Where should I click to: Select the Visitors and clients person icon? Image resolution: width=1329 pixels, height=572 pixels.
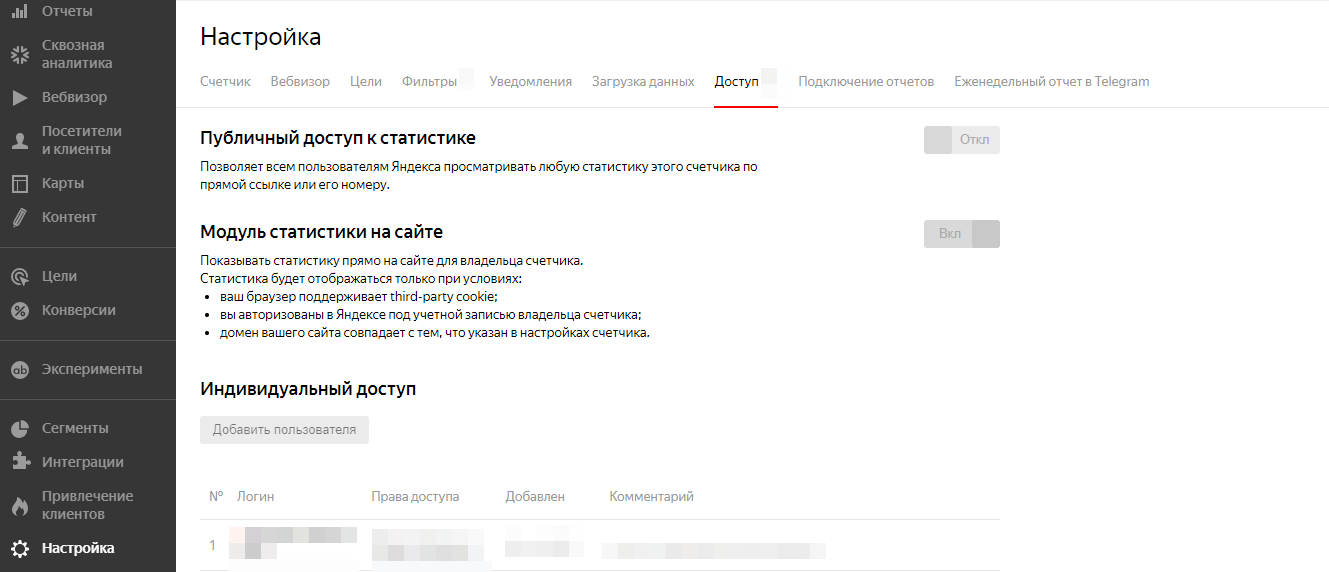click(19, 141)
